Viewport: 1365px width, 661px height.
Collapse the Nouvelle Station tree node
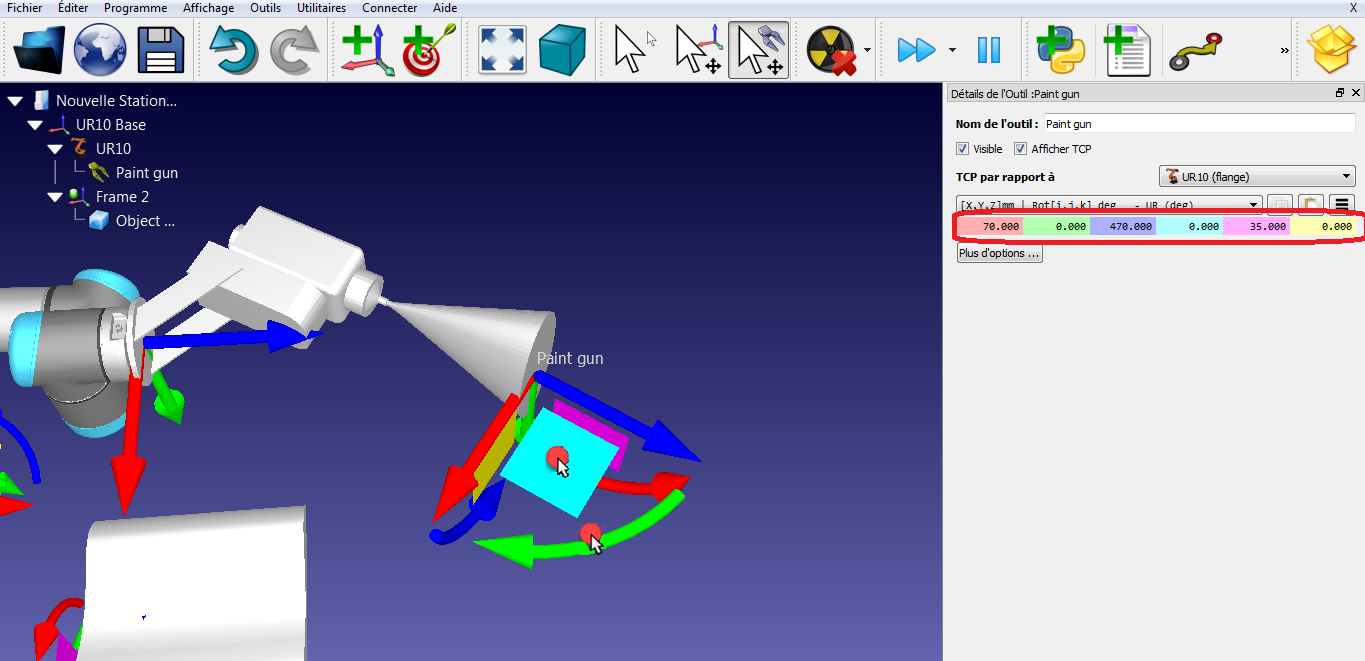pyautogui.click(x=15, y=101)
